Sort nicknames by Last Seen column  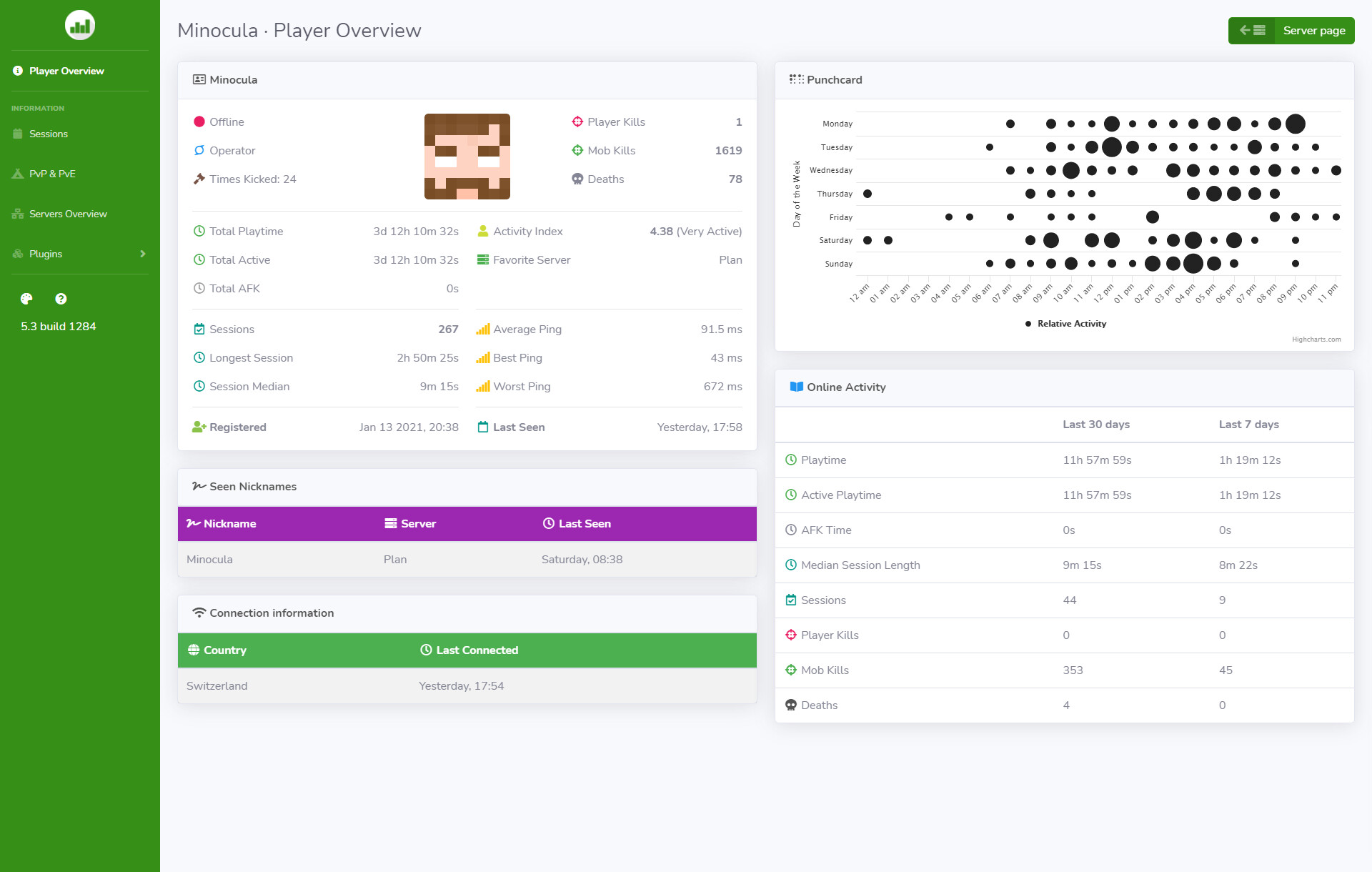[584, 523]
